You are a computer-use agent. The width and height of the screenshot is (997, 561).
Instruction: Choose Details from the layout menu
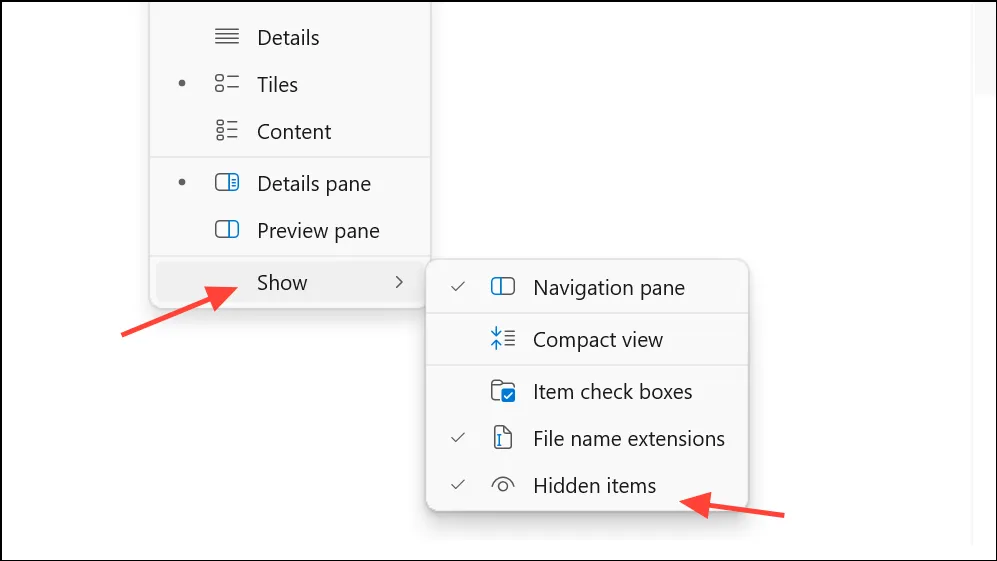point(289,38)
